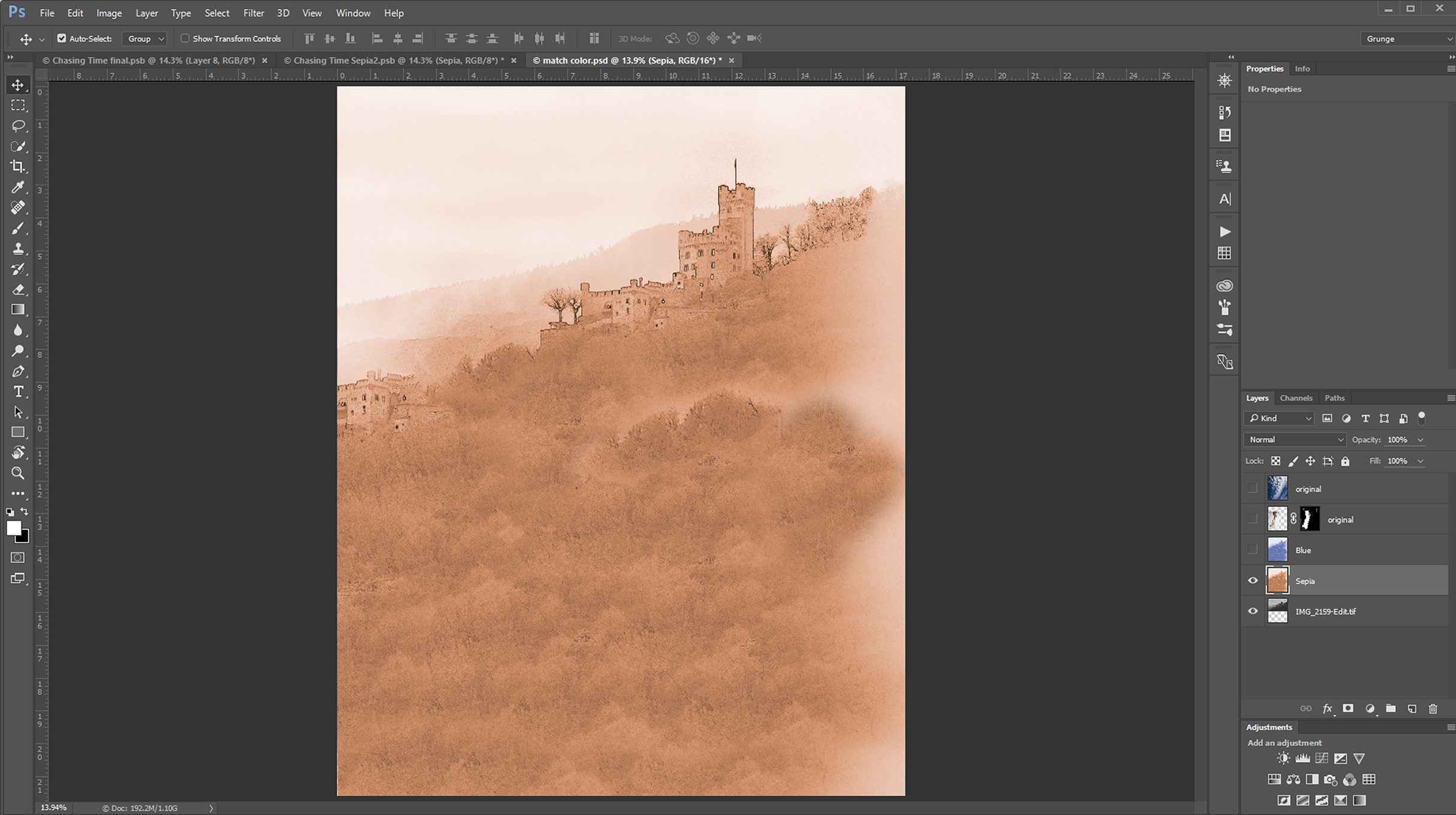The width and height of the screenshot is (1456, 815).
Task: Click the foreground color swatch
Action: [x=13, y=528]
